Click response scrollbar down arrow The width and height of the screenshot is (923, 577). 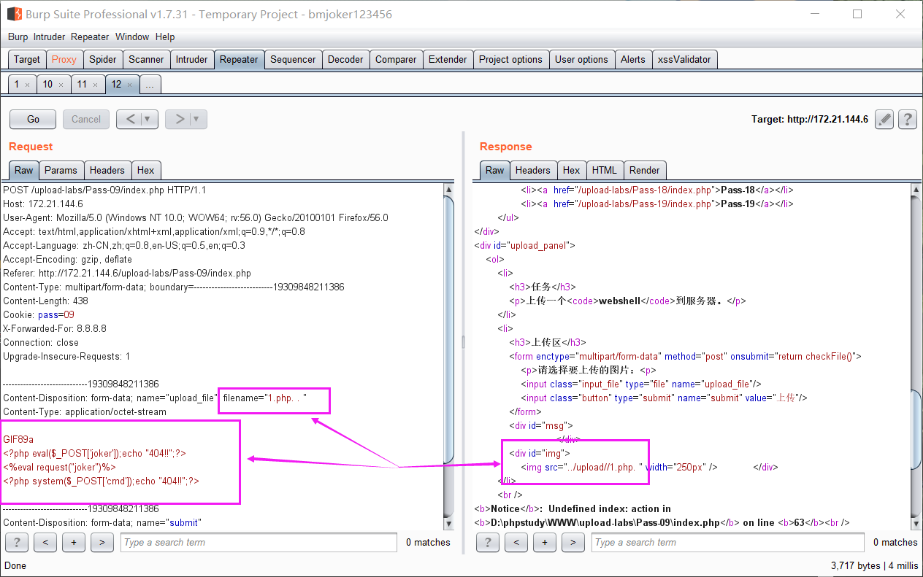(x=916, y=523)
